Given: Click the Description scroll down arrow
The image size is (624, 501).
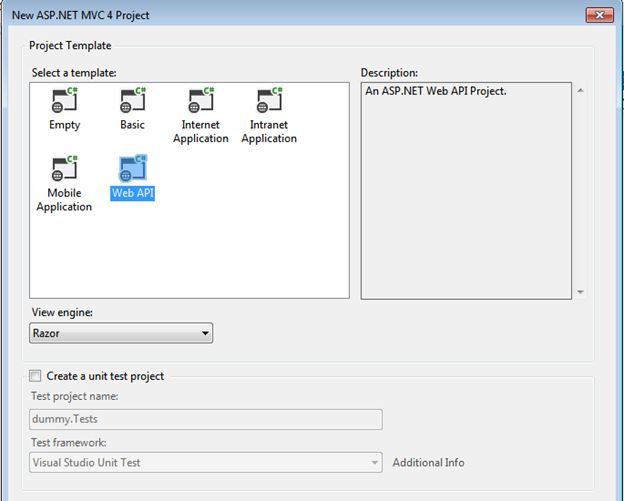Looking at the screenshot, I should click(x=581, y=292).
